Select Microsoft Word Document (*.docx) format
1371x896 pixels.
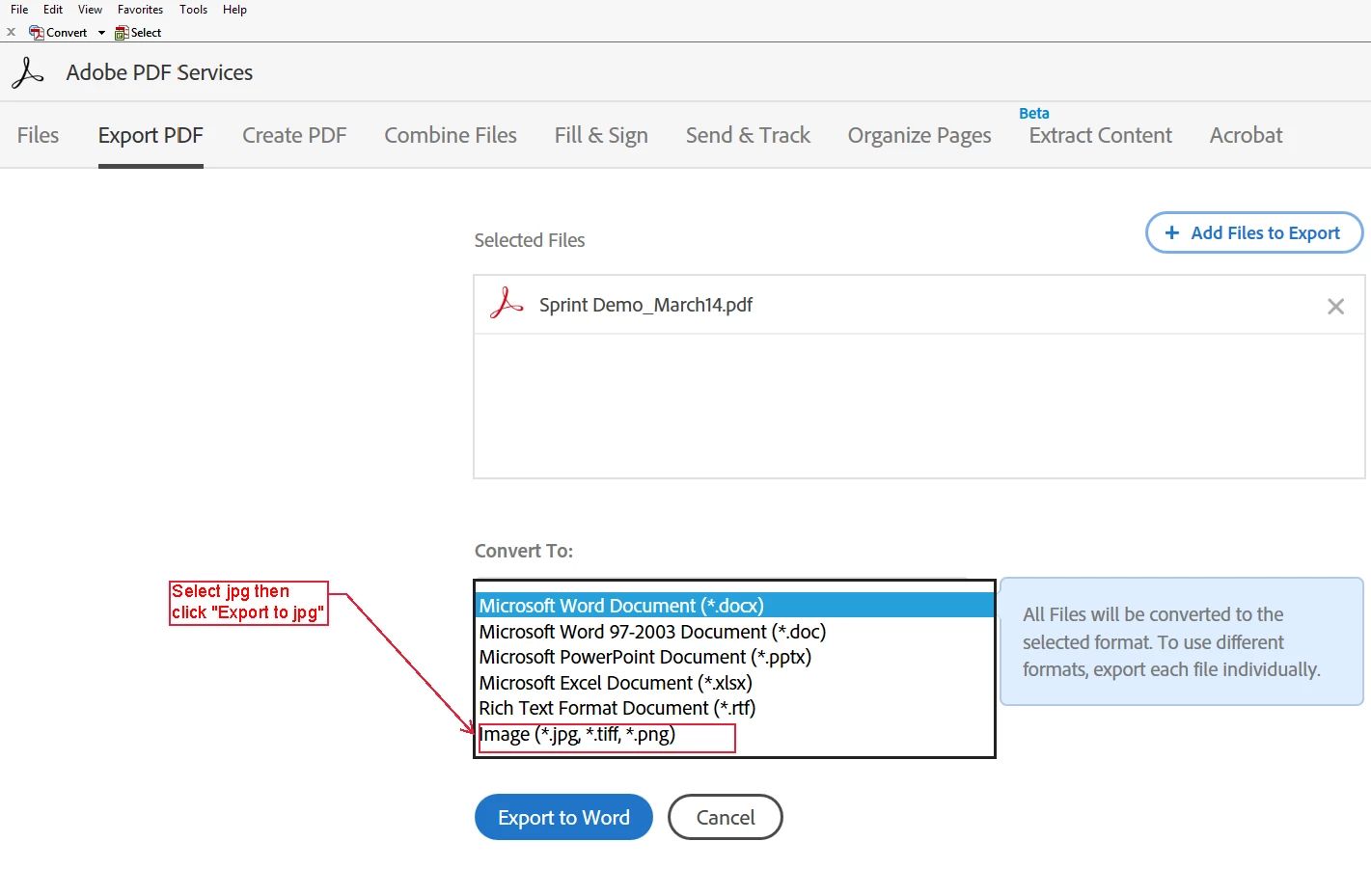735,606
